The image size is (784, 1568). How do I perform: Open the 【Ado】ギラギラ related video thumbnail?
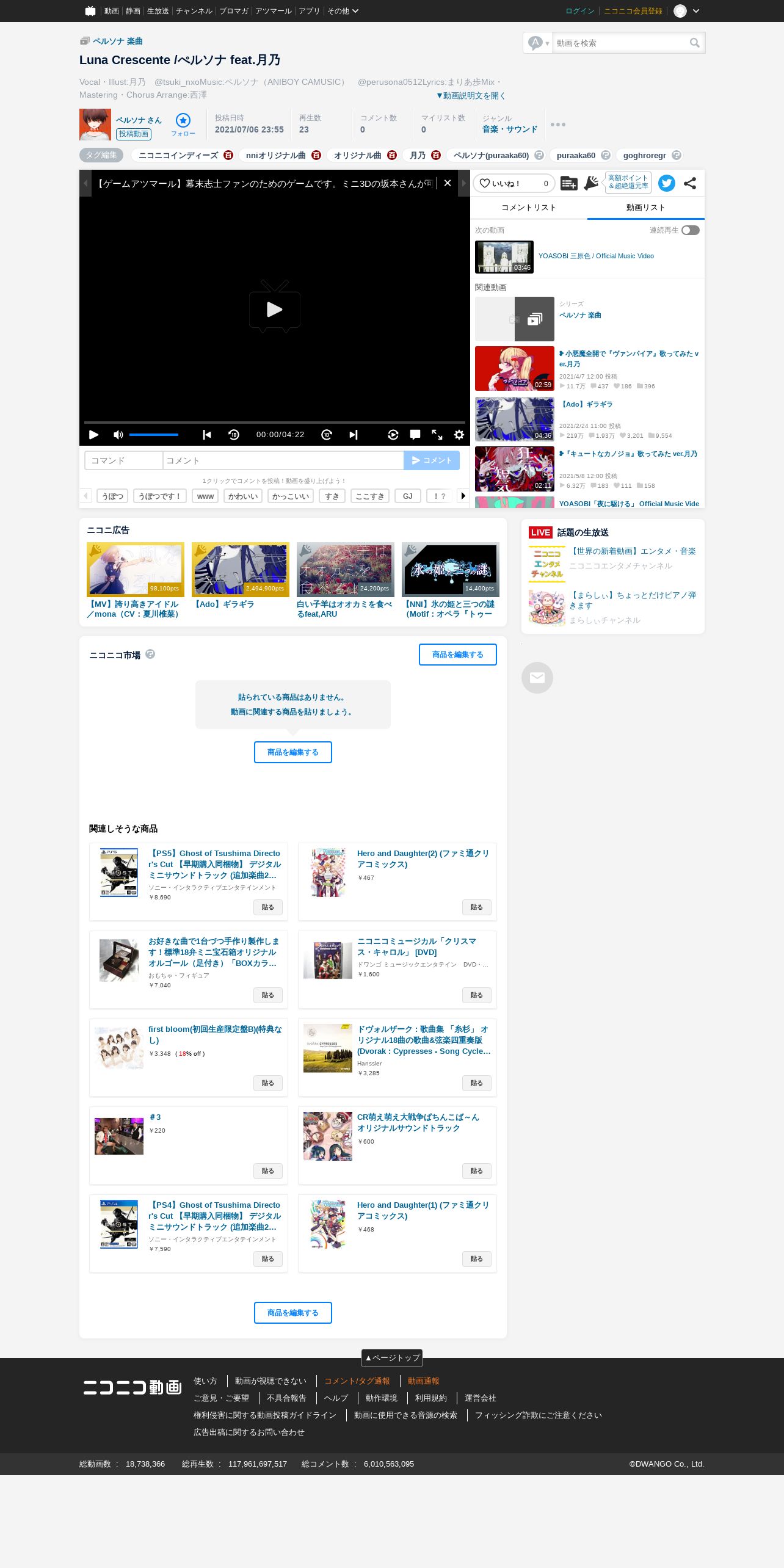[515, 419]
